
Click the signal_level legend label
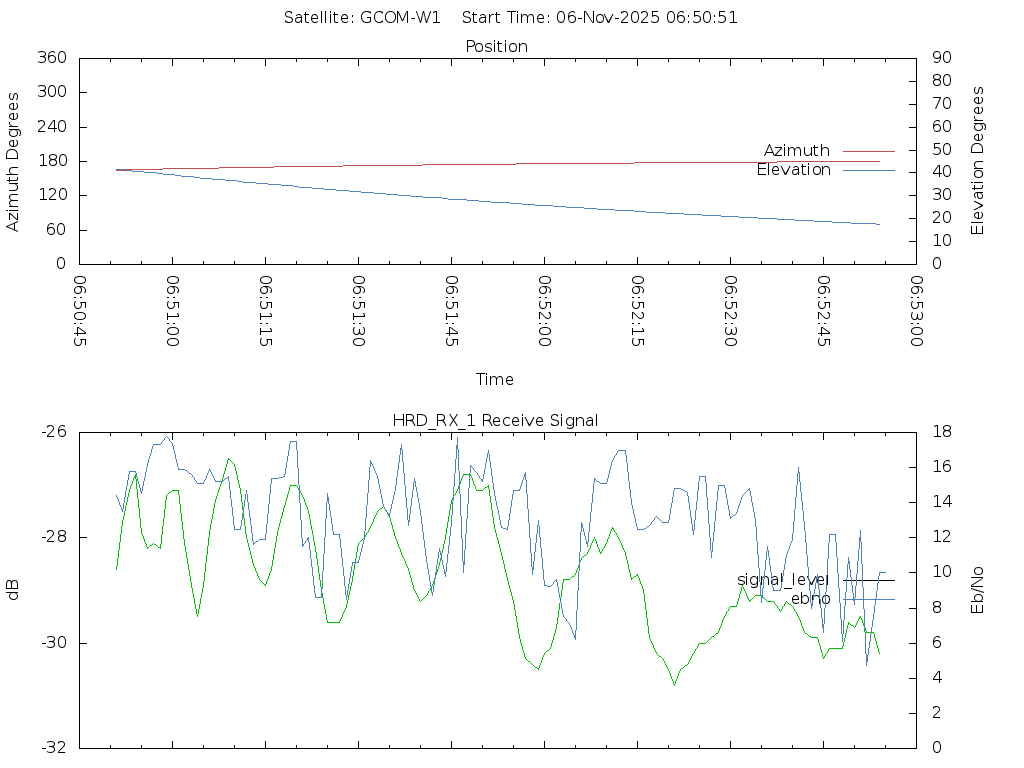[783, 580]
